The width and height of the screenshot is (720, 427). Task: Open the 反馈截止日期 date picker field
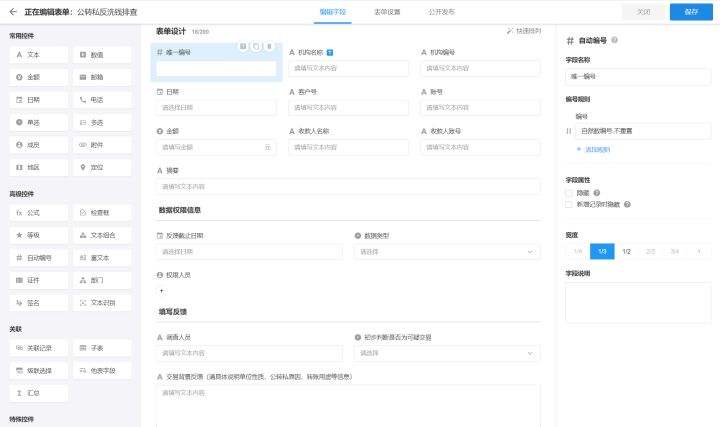(249, 252)
